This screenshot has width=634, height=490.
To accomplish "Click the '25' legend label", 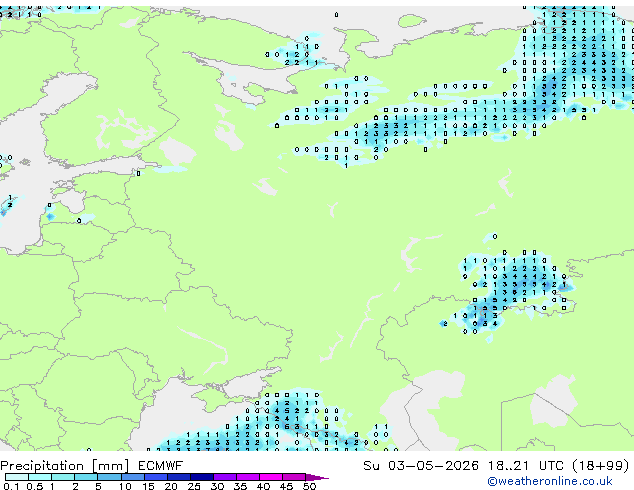I will [194, 486].
